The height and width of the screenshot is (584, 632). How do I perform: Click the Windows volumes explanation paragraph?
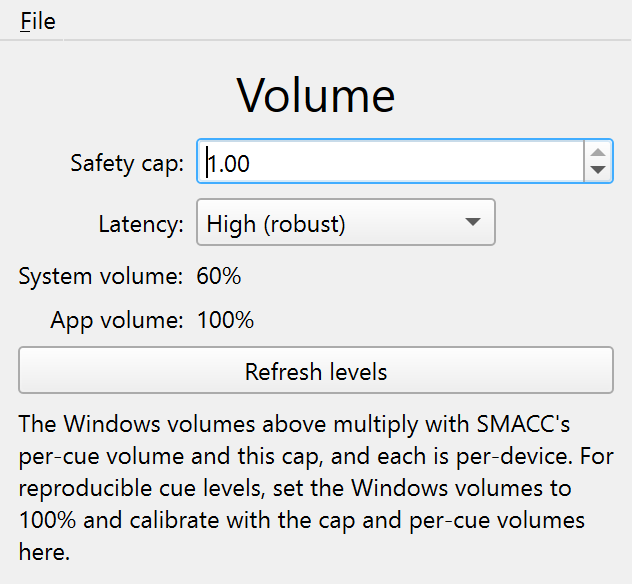pyautogui.click(x=316, y=488)
